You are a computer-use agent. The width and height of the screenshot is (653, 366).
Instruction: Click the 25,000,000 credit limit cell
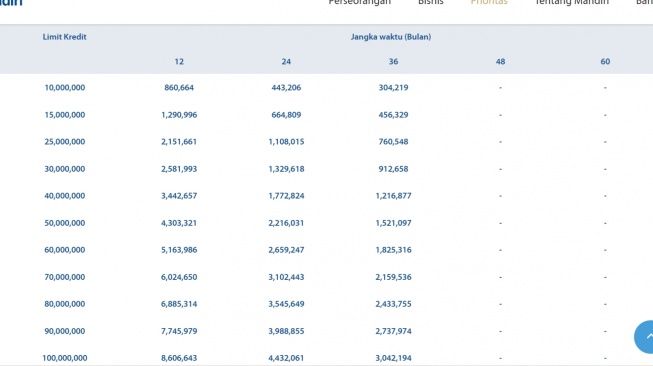click(x=65, y=142)
